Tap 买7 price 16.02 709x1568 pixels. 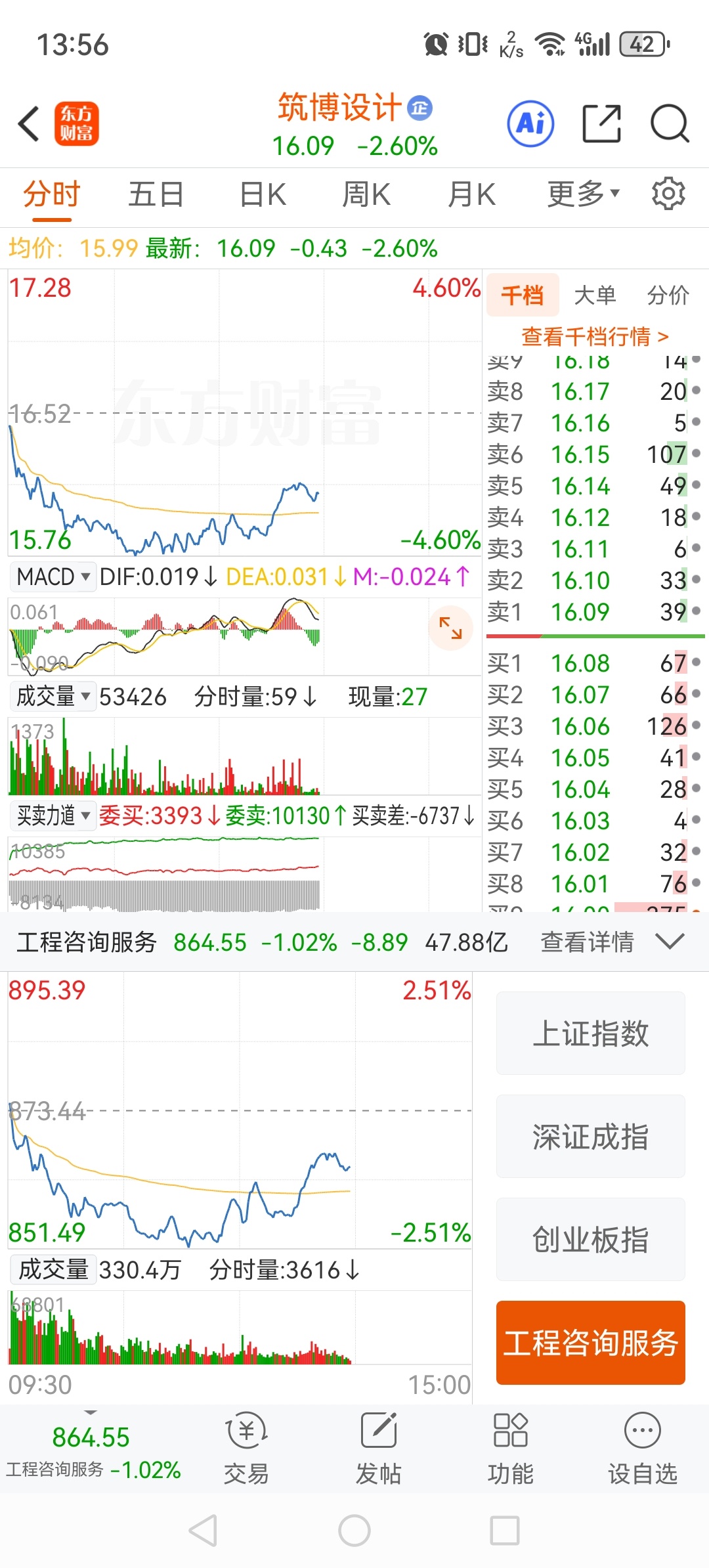(580, 852)
